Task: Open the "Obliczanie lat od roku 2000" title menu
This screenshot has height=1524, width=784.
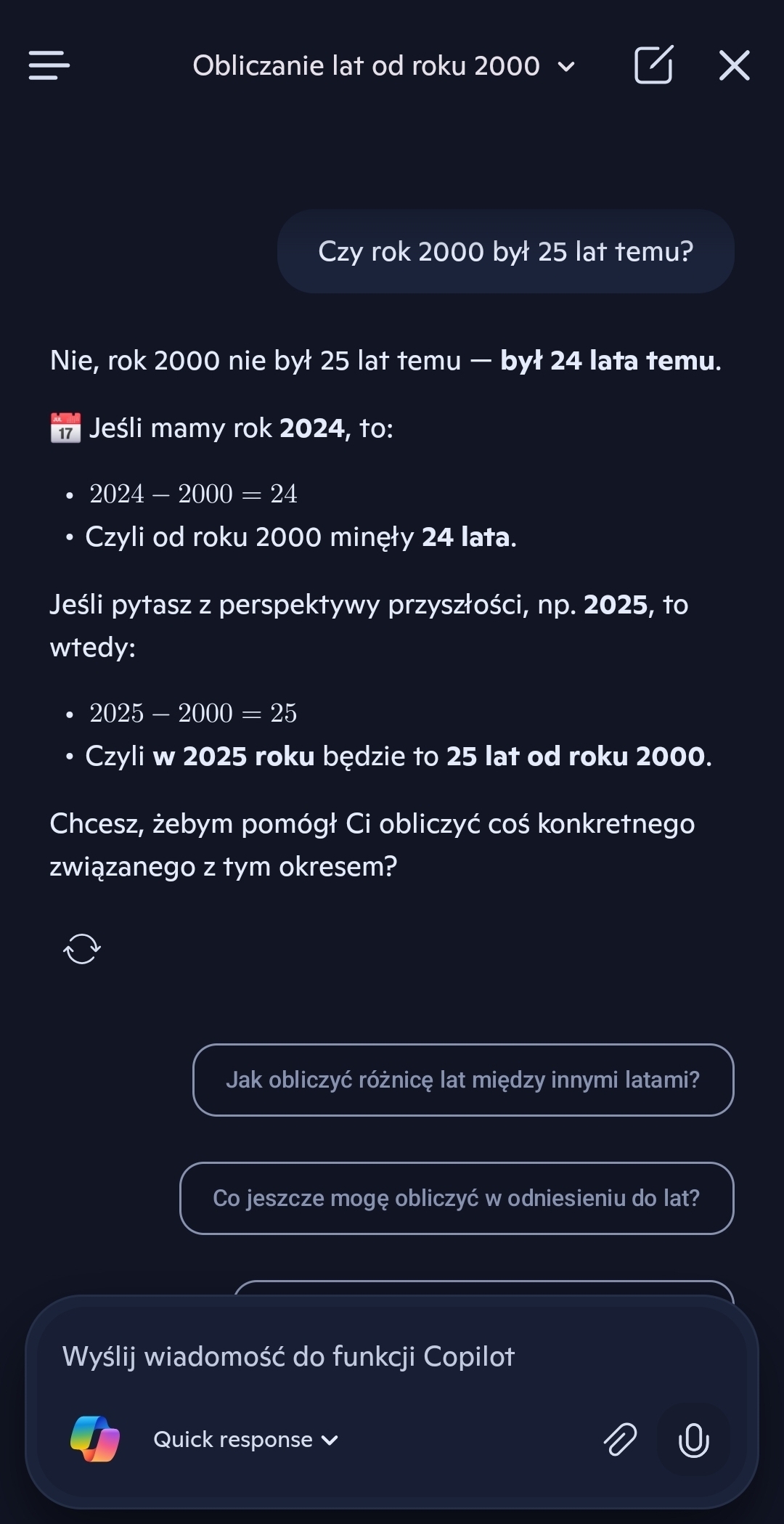Action: [366, 66]
